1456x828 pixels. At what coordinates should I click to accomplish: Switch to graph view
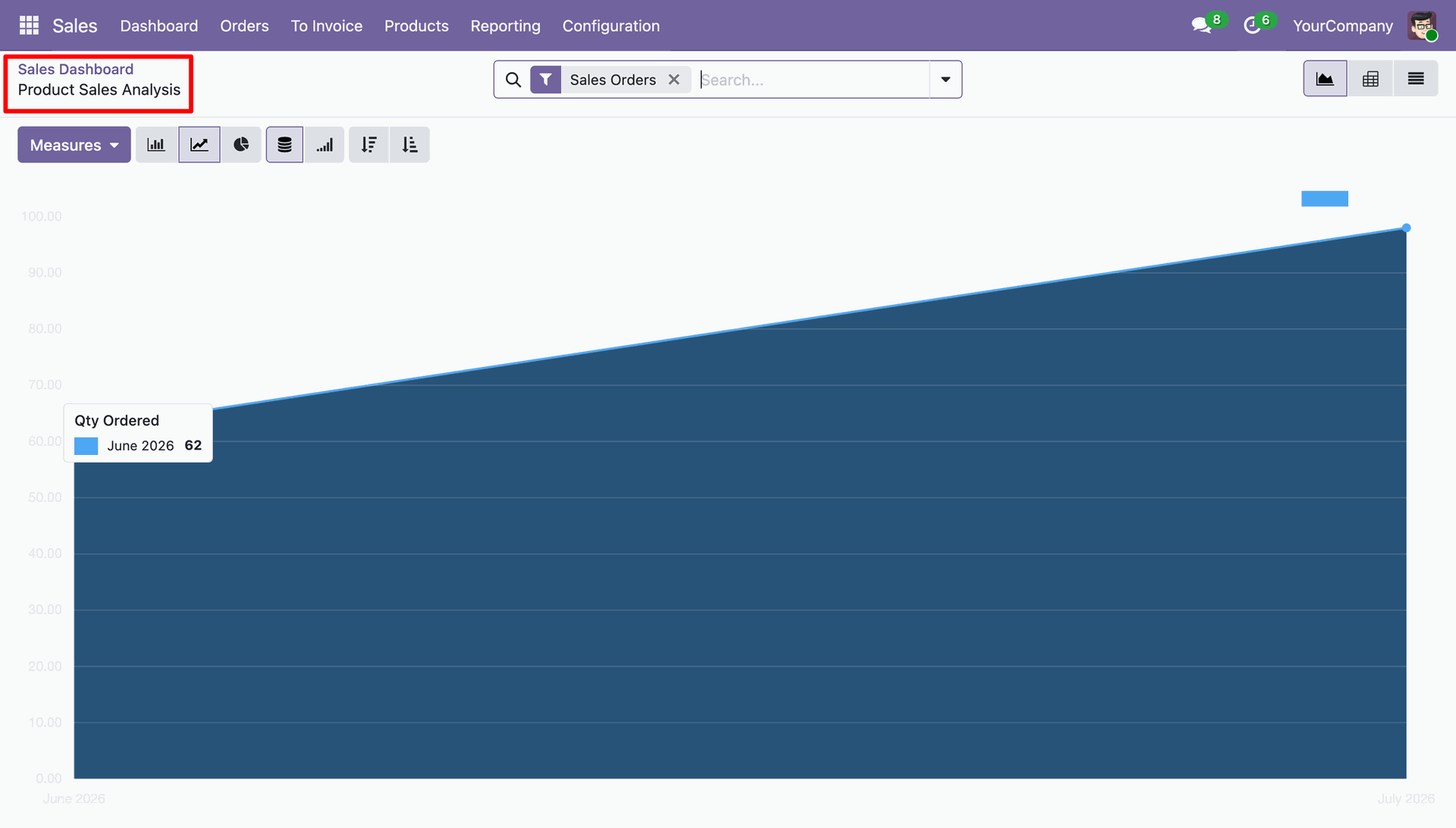pyautogui.click(x=1325, y=79)
